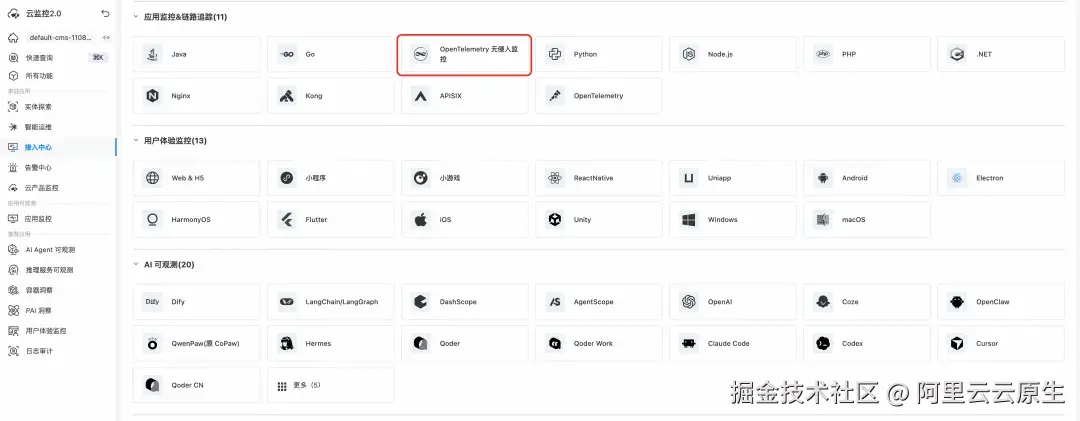Select 接入中心 in the sidebar
This screenshot has height=421, width=1080.
pyautogui.click(x=58, y=147)
